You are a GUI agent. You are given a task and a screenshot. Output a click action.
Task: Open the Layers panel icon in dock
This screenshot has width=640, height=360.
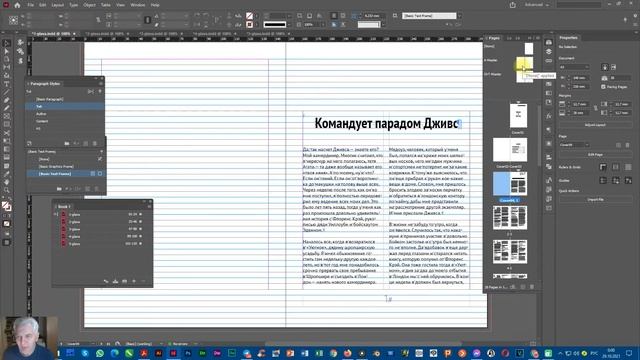point(549,51)
